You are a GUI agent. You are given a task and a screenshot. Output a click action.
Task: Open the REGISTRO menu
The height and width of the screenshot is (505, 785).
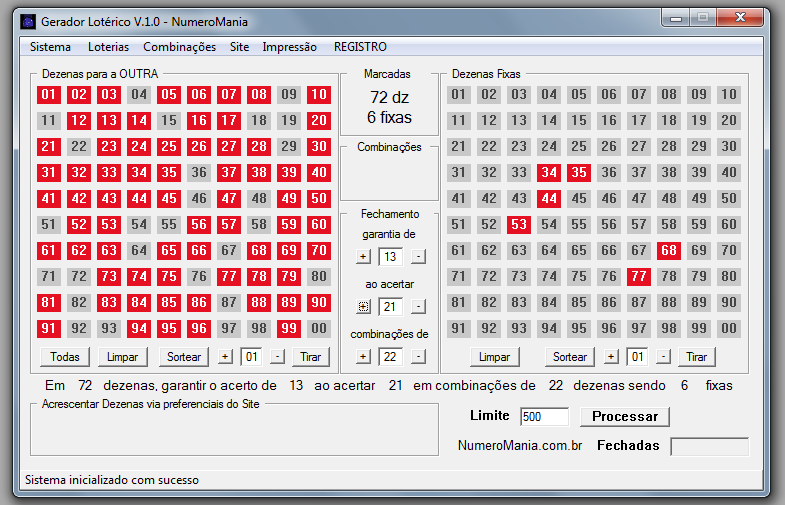(x=360, y=47)
